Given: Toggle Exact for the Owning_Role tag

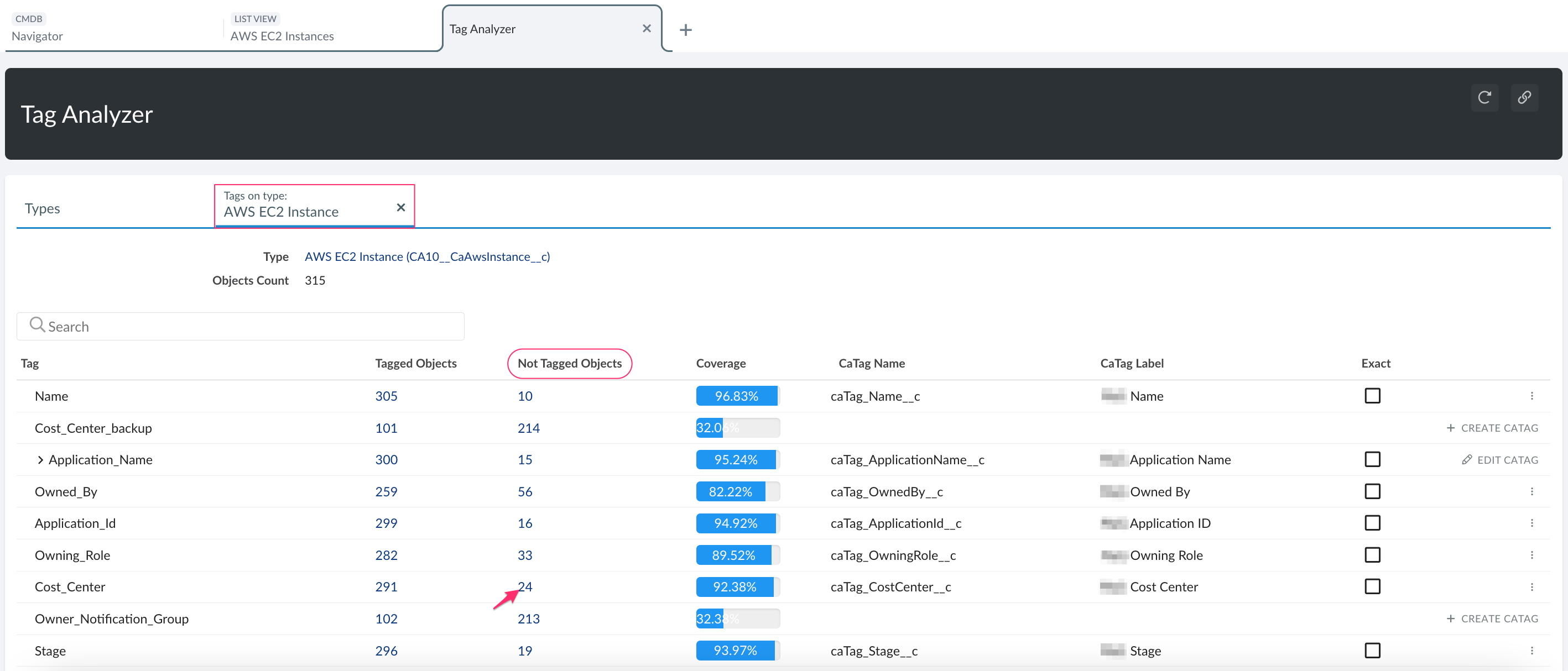Looking at the screenshot, I should 1372,554.
